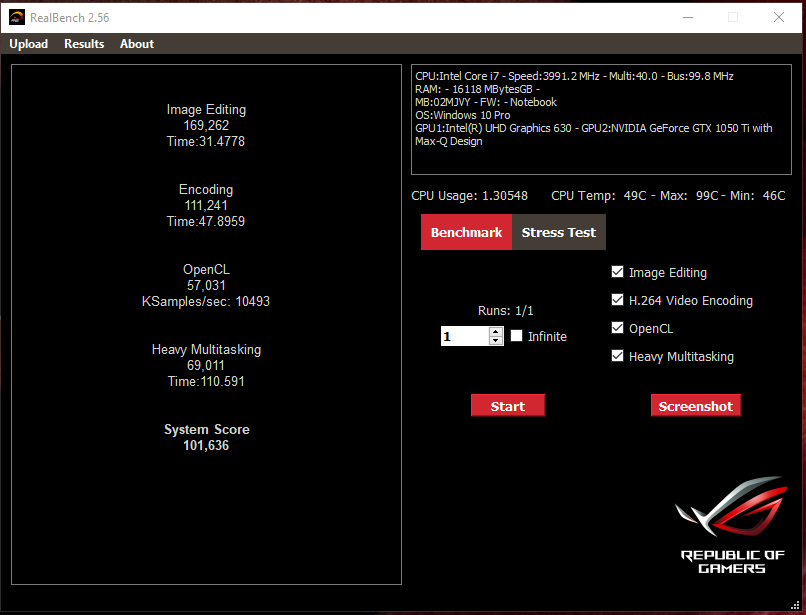Click the MB:02MJVY Notebook line
Viewport: 806px width, 615px height.
click(x=486, y=102)
